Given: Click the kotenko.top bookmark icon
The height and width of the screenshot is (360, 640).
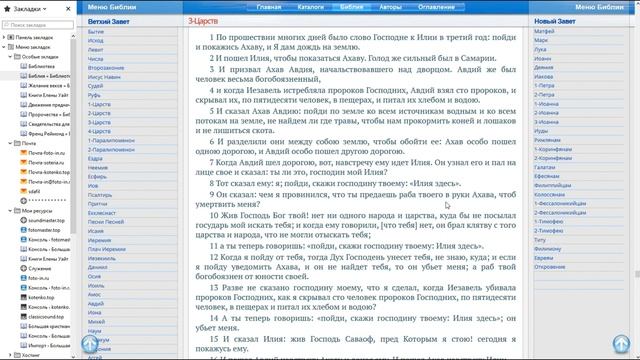Looking at the screenshot, I should point(24,297).
